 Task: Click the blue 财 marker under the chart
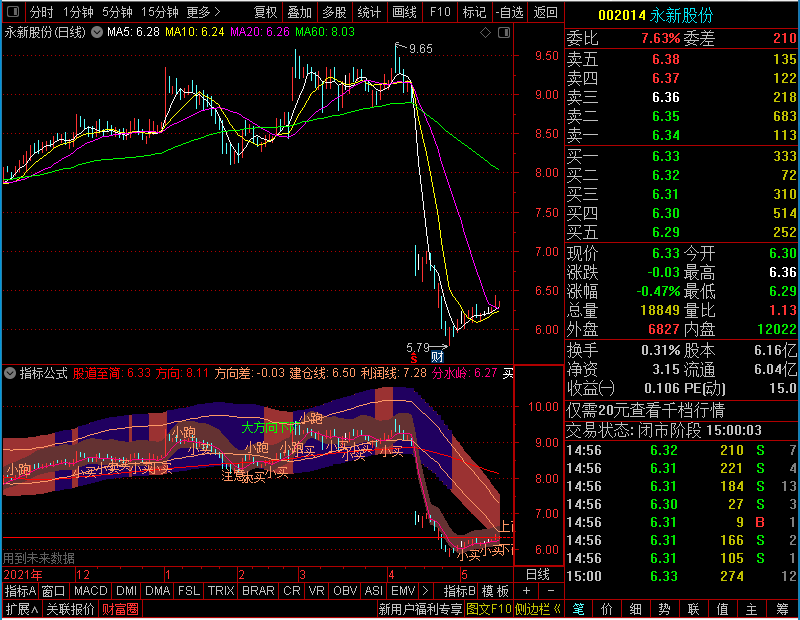[437, 357]
